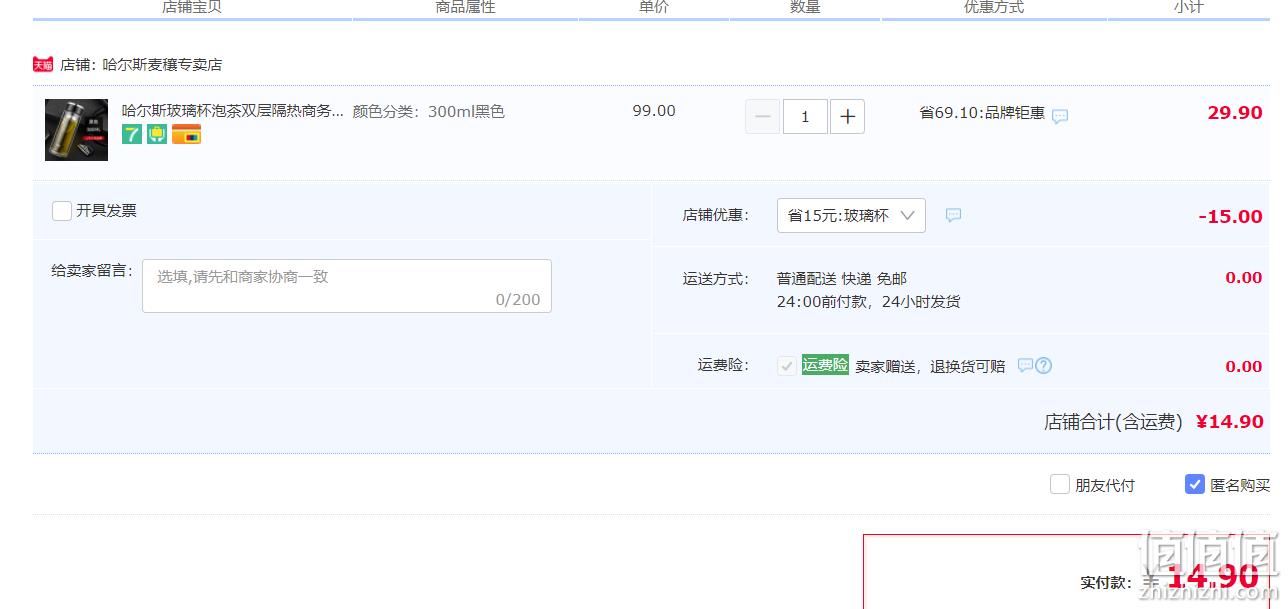Open the 哈尔斯玻璃杯泡茶双层隔热商务 product title

click(233, 111)
